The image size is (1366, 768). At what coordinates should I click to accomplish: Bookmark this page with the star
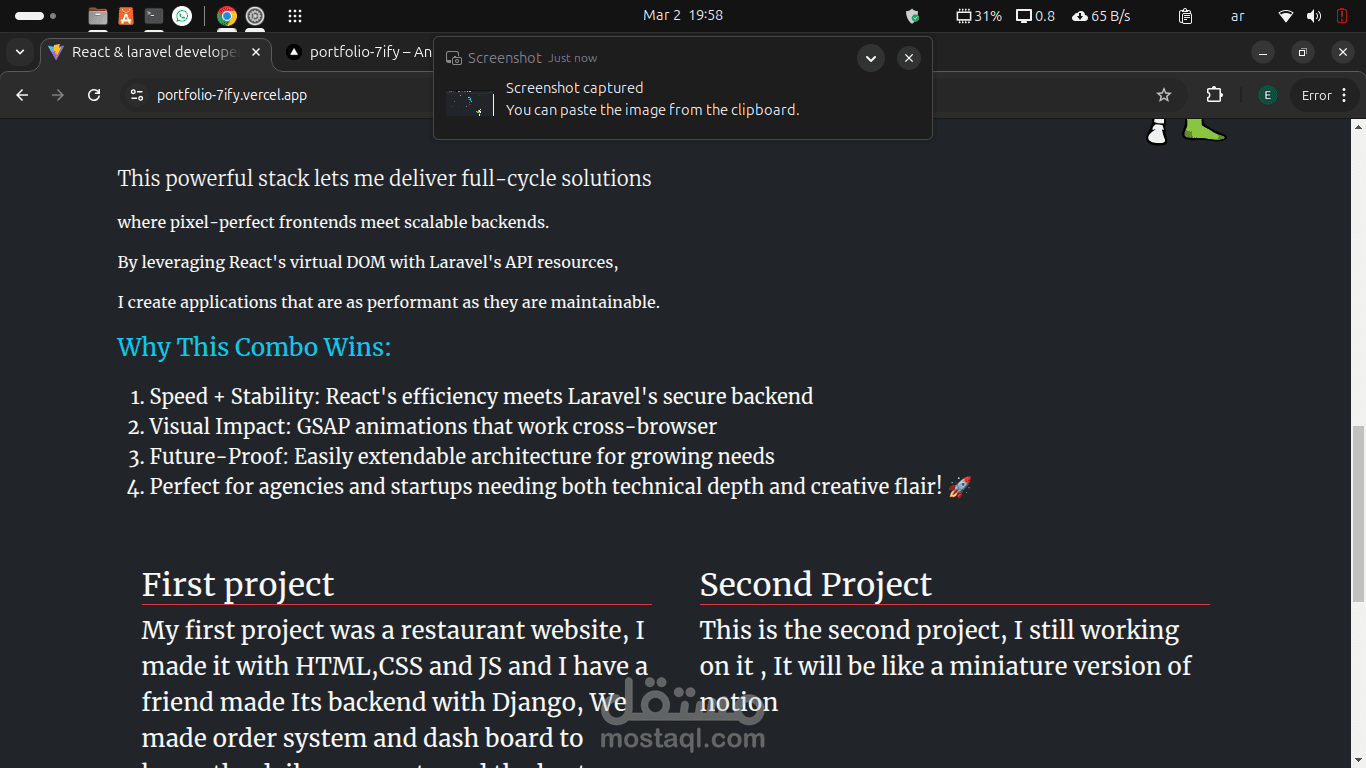click(1163, 95)
